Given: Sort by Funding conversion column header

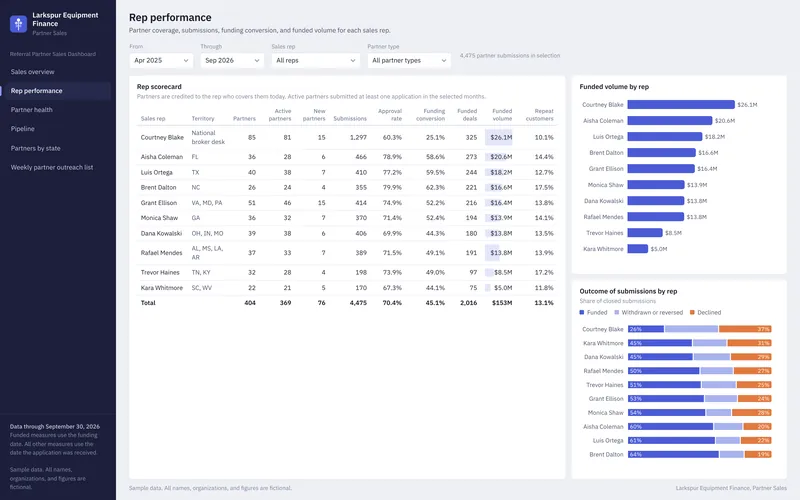Looking at the screenshot, I should click(430, 115).
